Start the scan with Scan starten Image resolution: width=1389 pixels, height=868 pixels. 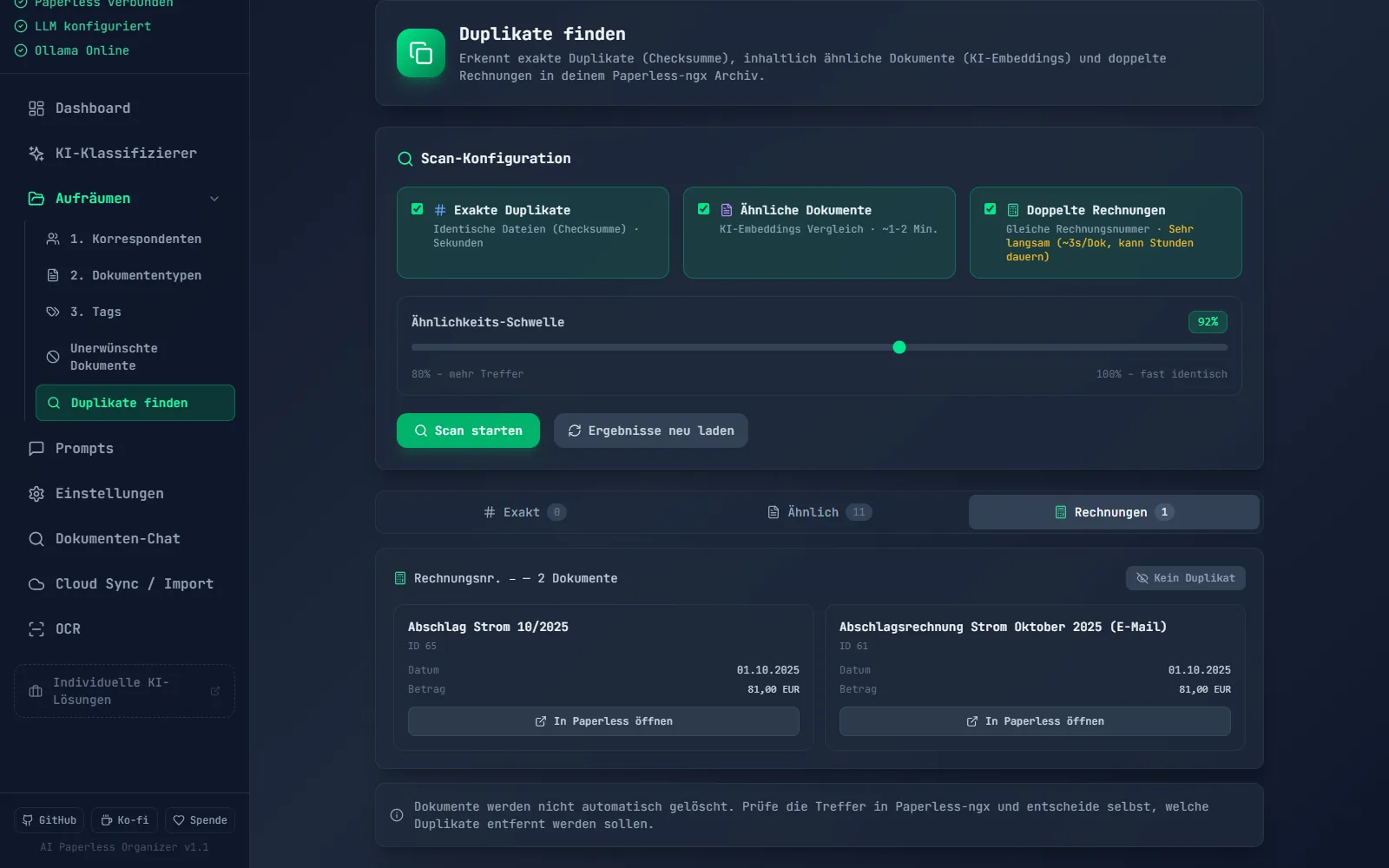click(x=469, y=431)
